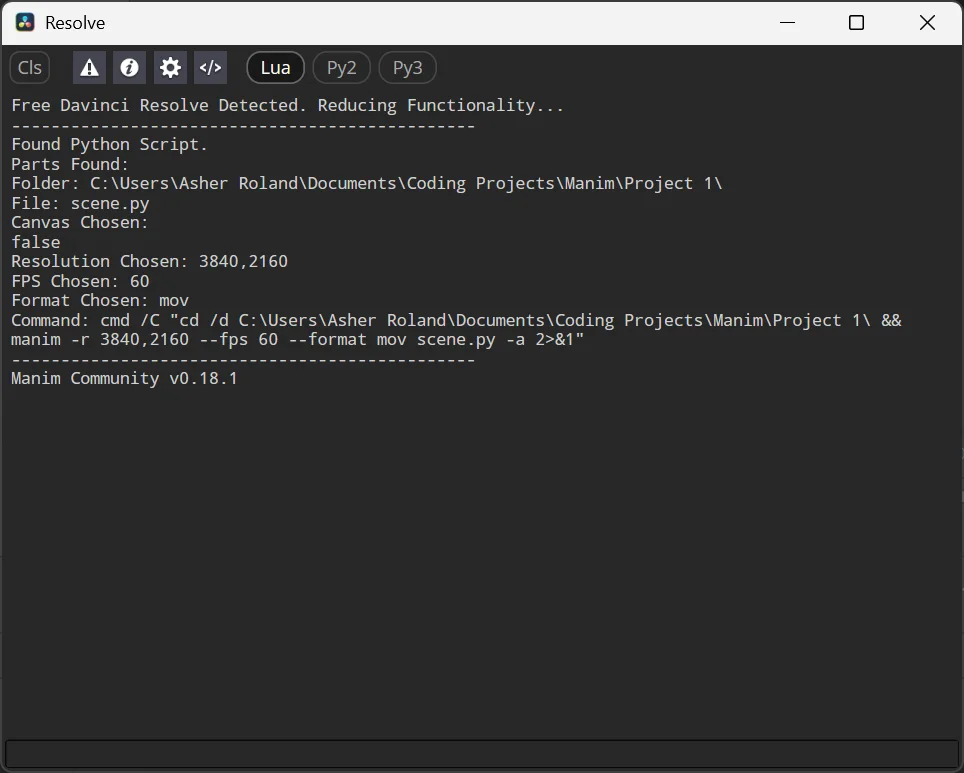Click the 'Canvas Chosen:' line

[80, 222]
